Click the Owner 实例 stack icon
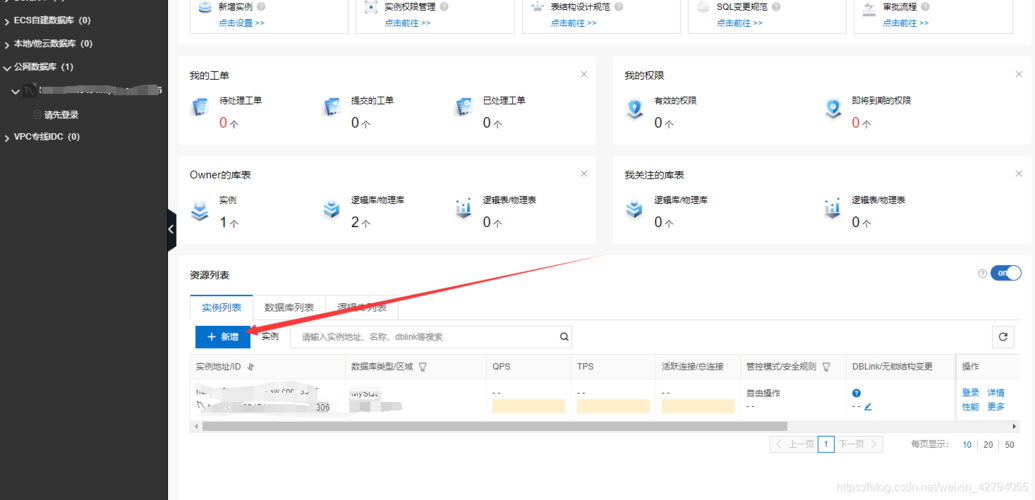Viewport: 1035px width, 500px height. click(199, 209)
